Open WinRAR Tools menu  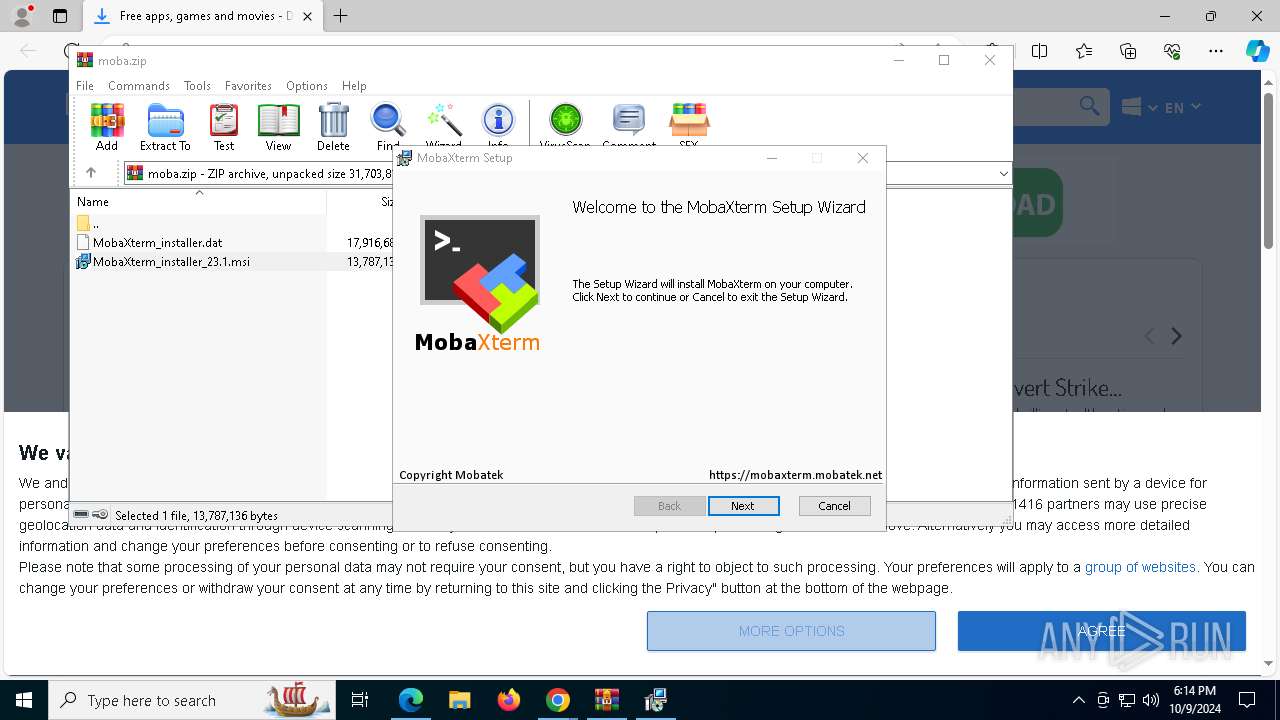(x=197, y=86)
